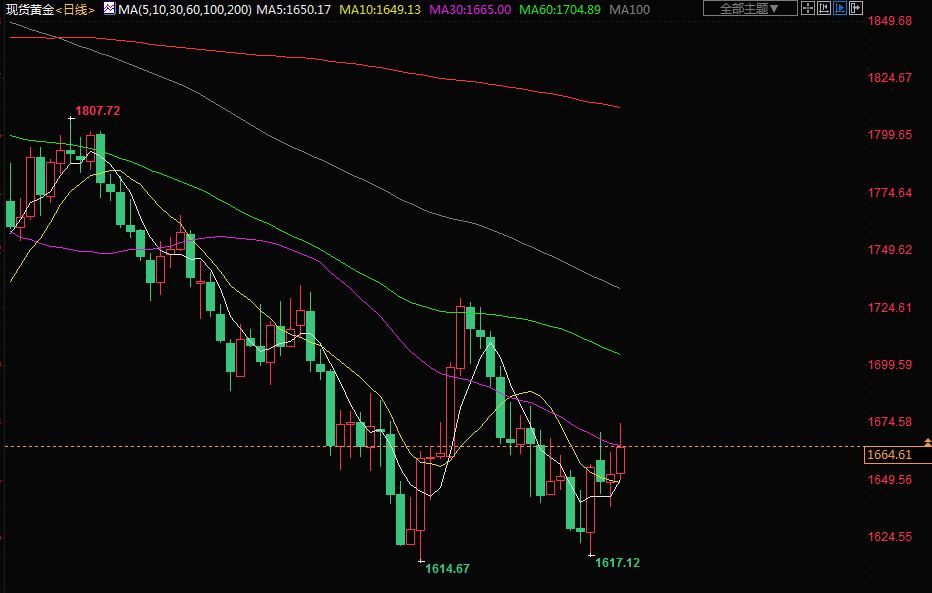Click the 1807.72 high price marker

click(98, 111)
